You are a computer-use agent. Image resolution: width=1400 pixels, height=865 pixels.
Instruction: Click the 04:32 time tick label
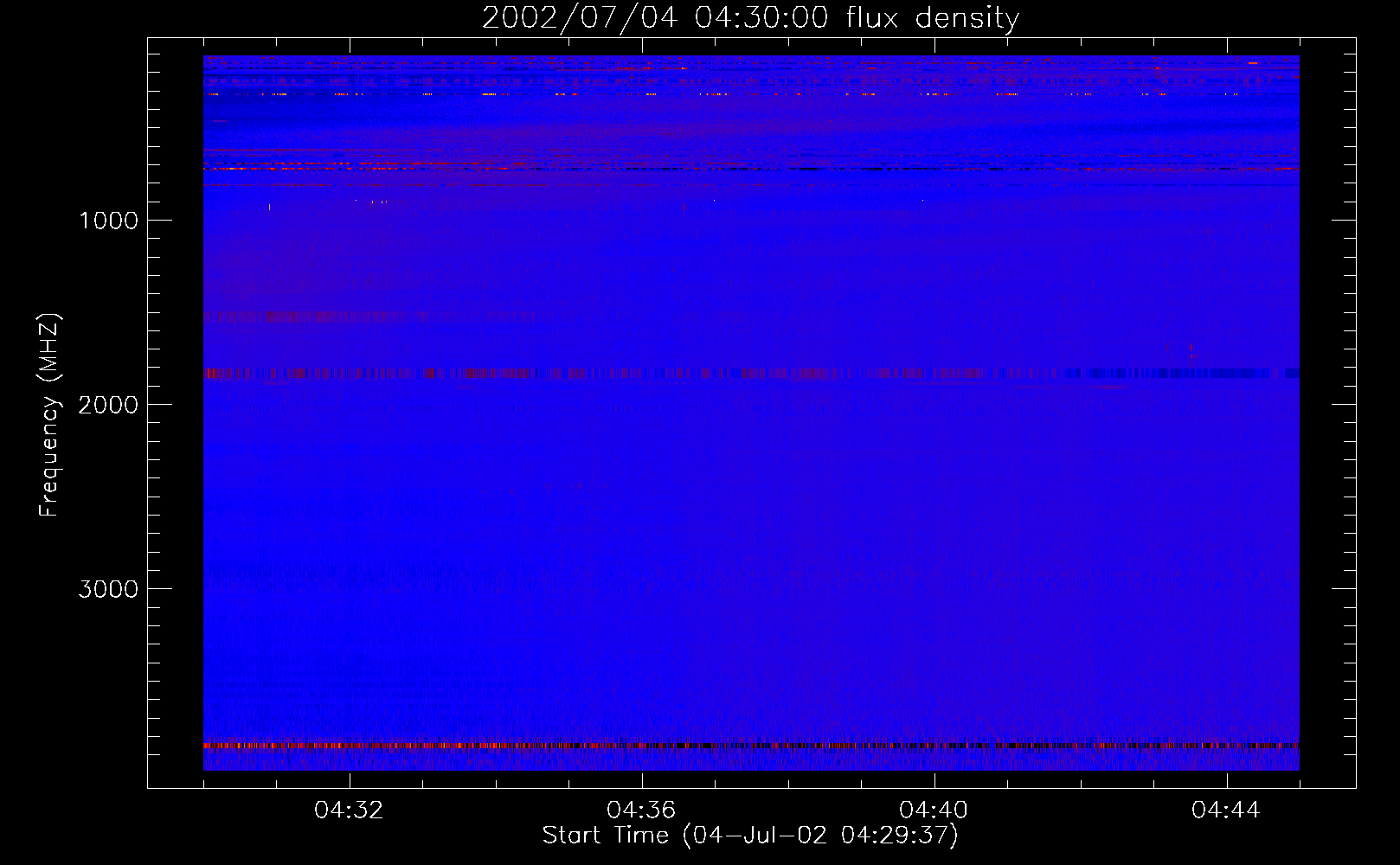pyautogui.click(x=349, y=811)
